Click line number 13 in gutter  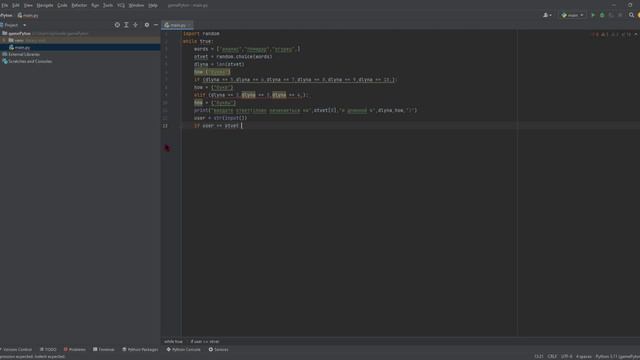(x=165, y=126)
